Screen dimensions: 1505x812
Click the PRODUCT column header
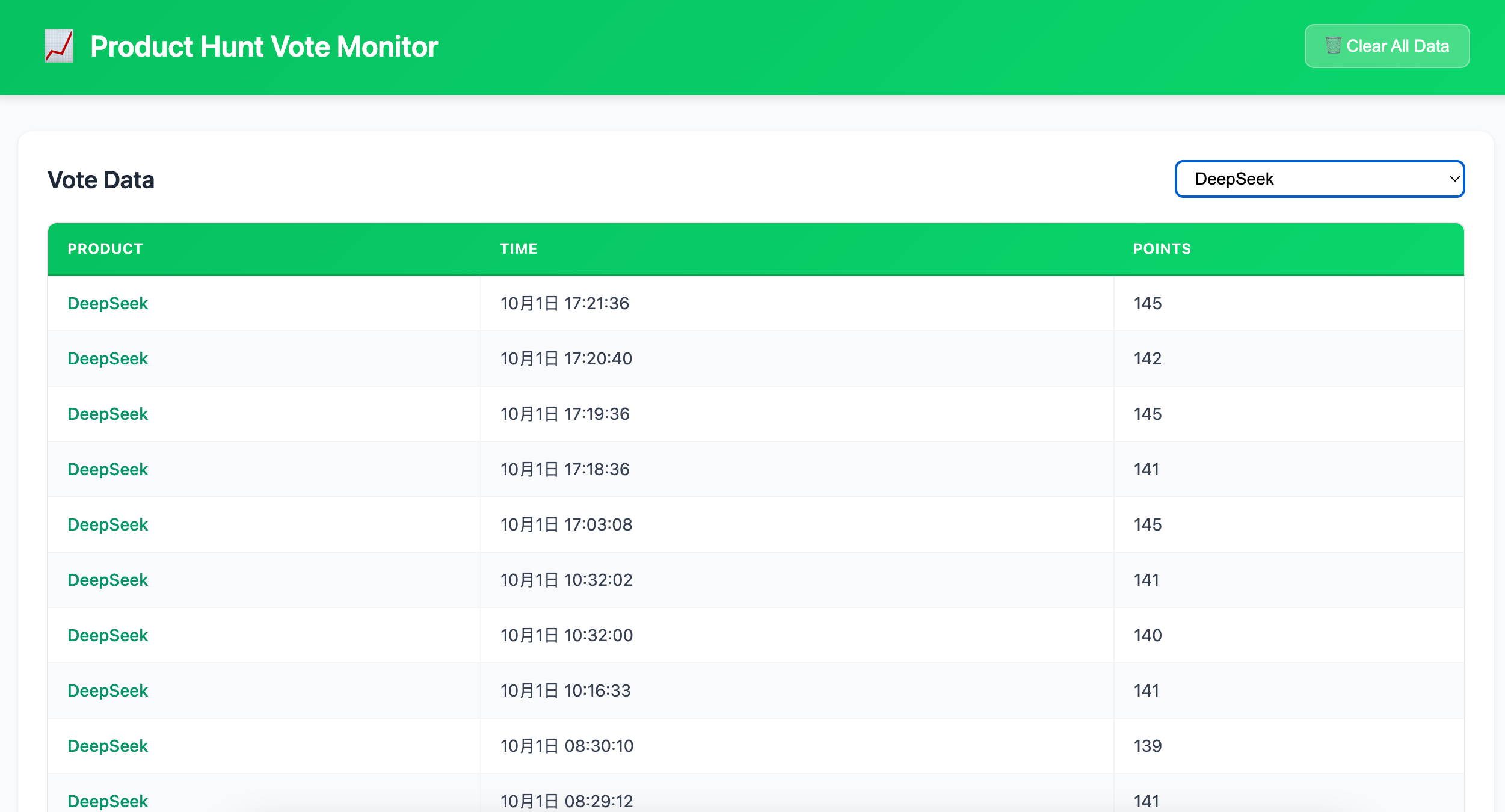pos(105,249)
